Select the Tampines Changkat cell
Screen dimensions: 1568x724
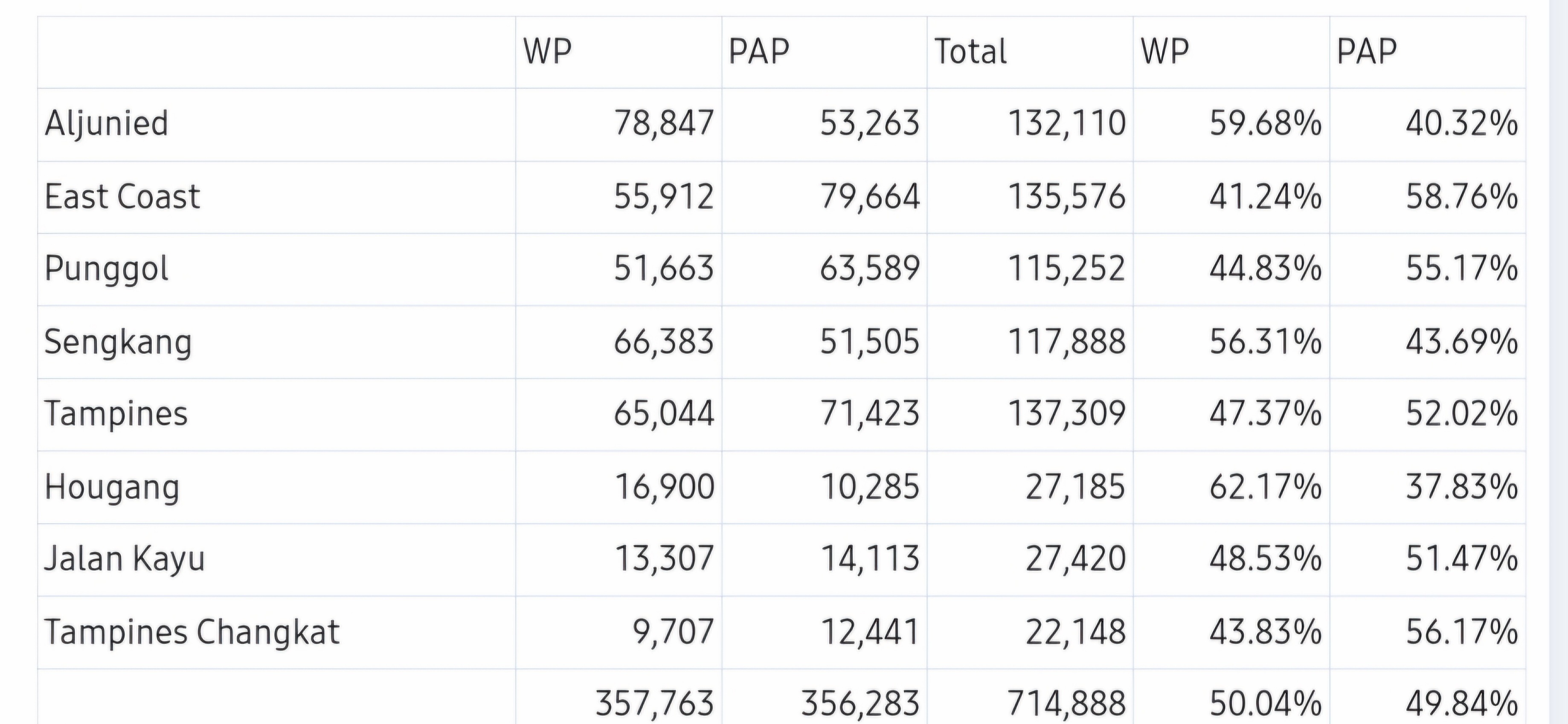192,632
